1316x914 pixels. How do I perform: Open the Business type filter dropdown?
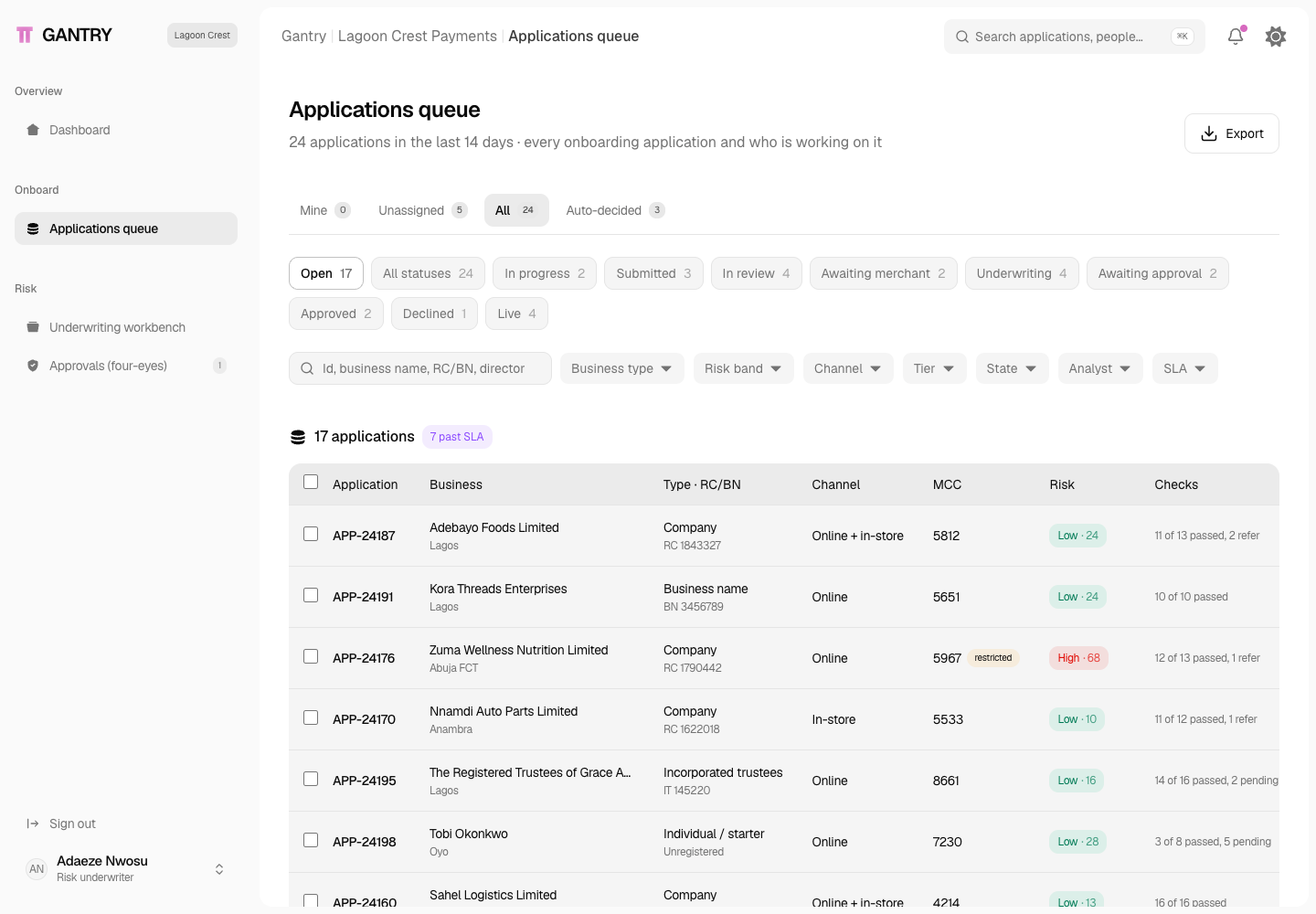(x=621, y=368)
